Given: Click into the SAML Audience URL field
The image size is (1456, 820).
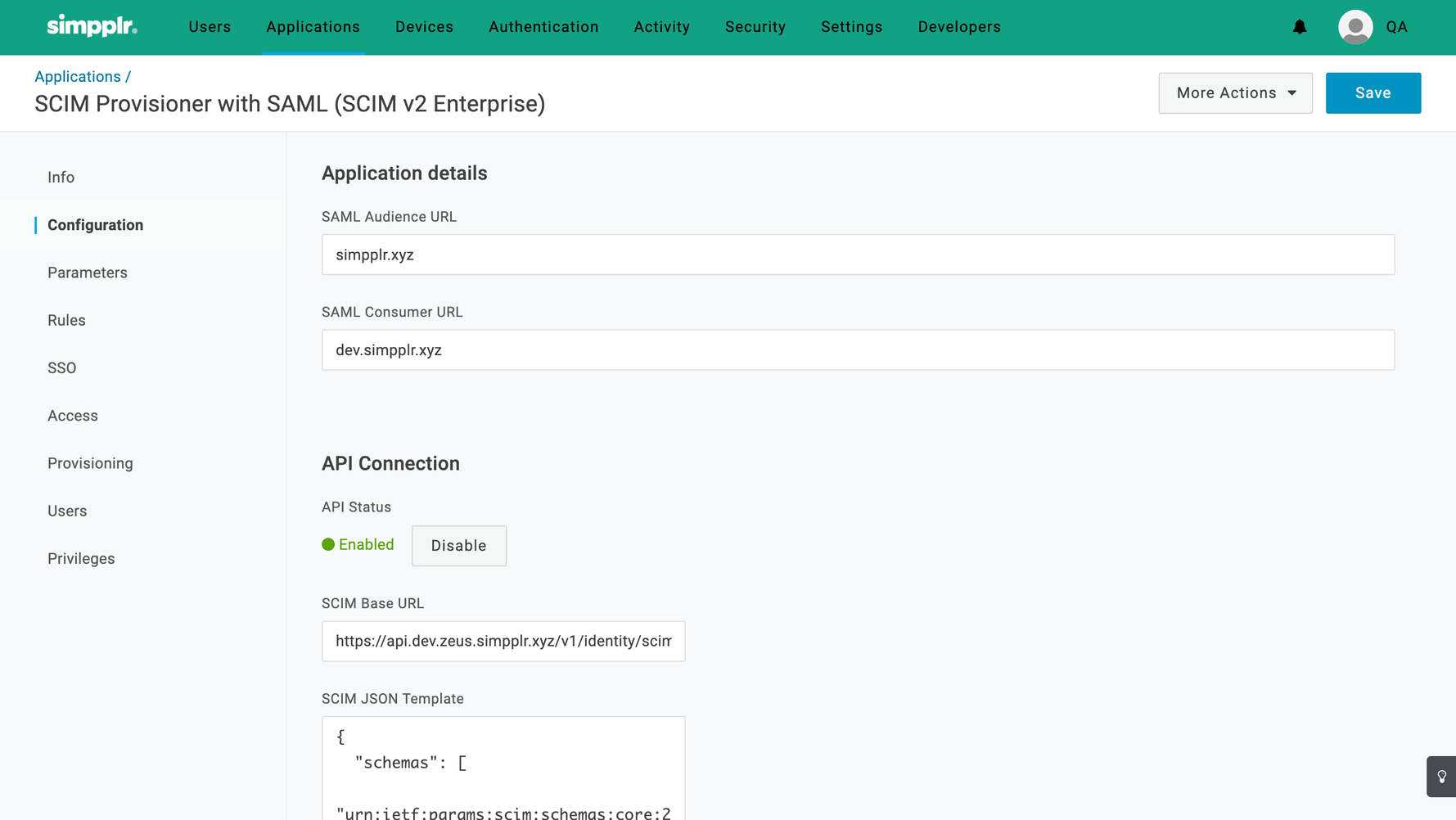Looking at the screenshot, I should pyautogui.click(x=858, y=255).
